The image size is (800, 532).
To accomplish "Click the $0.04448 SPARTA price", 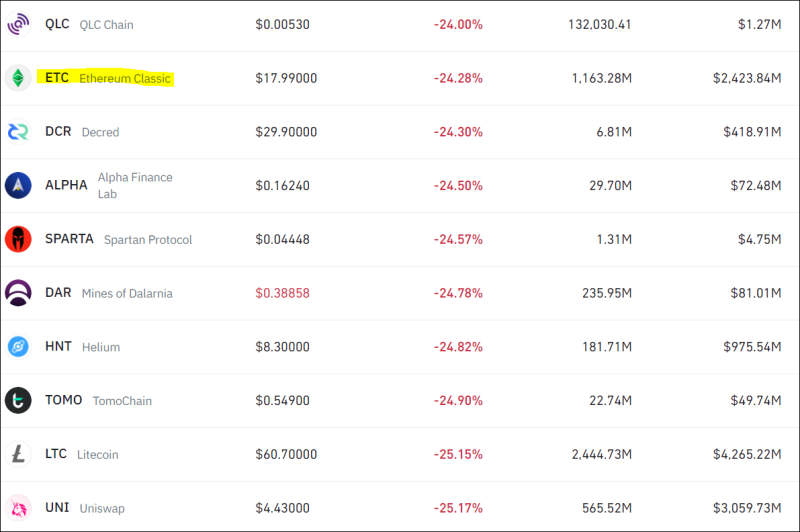I will pos(283,239).
